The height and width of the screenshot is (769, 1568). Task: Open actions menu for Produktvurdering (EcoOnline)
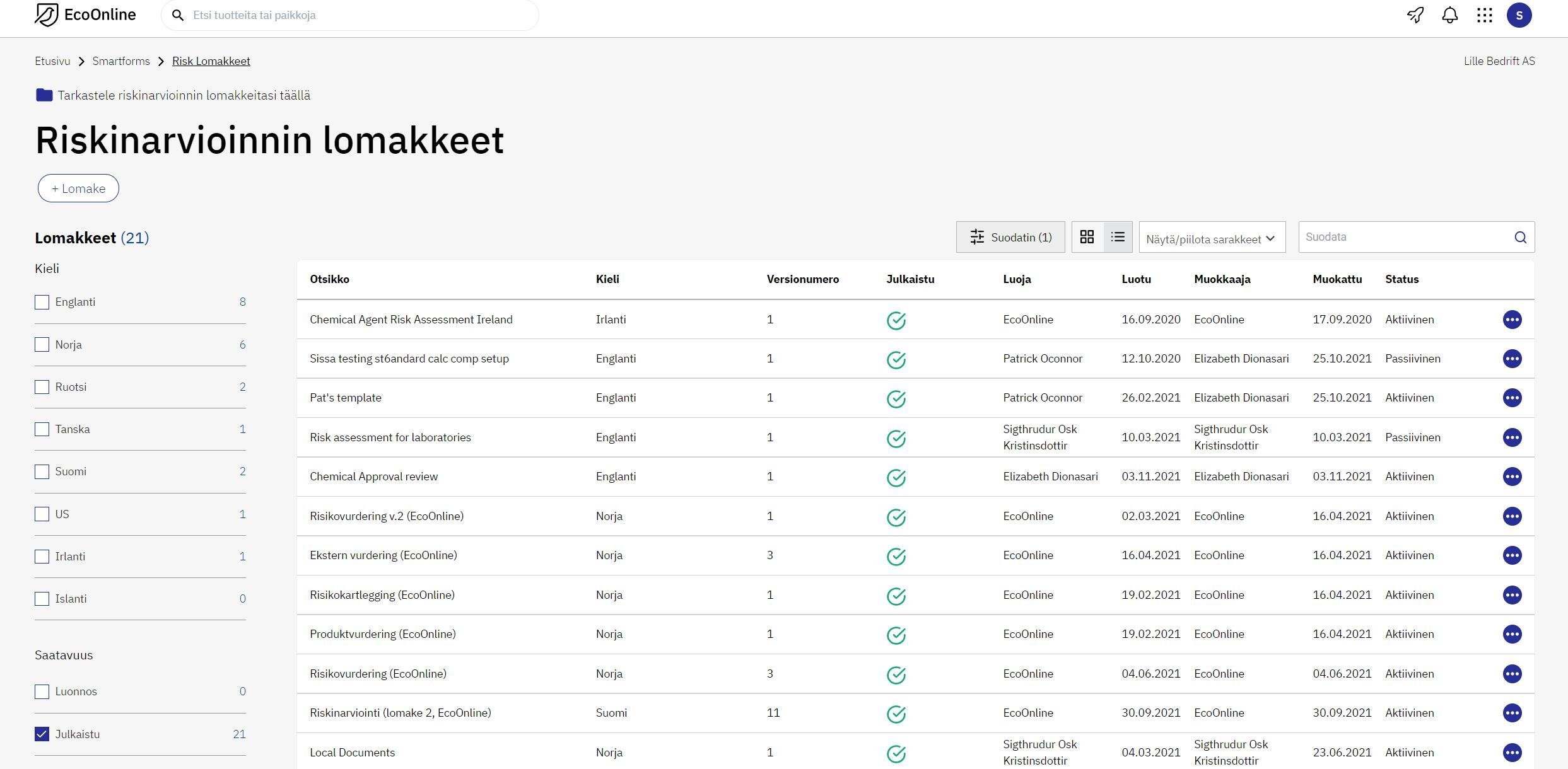(1512, 634)
